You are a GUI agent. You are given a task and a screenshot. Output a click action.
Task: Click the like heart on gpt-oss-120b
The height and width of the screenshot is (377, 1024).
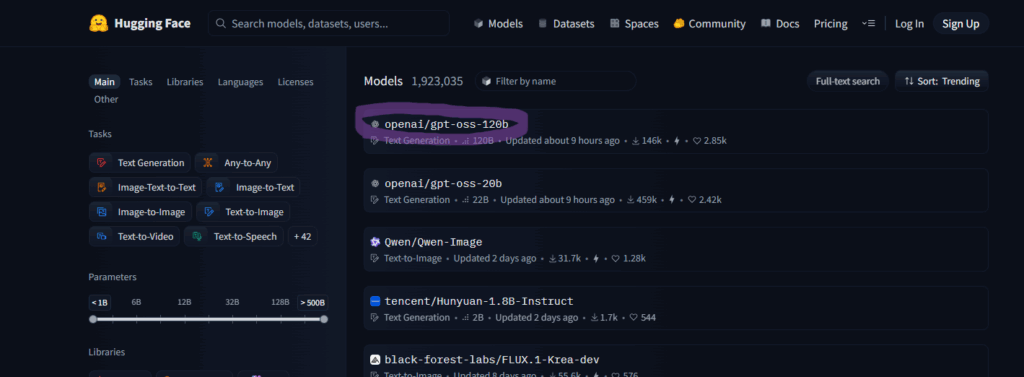click(697, 140)
